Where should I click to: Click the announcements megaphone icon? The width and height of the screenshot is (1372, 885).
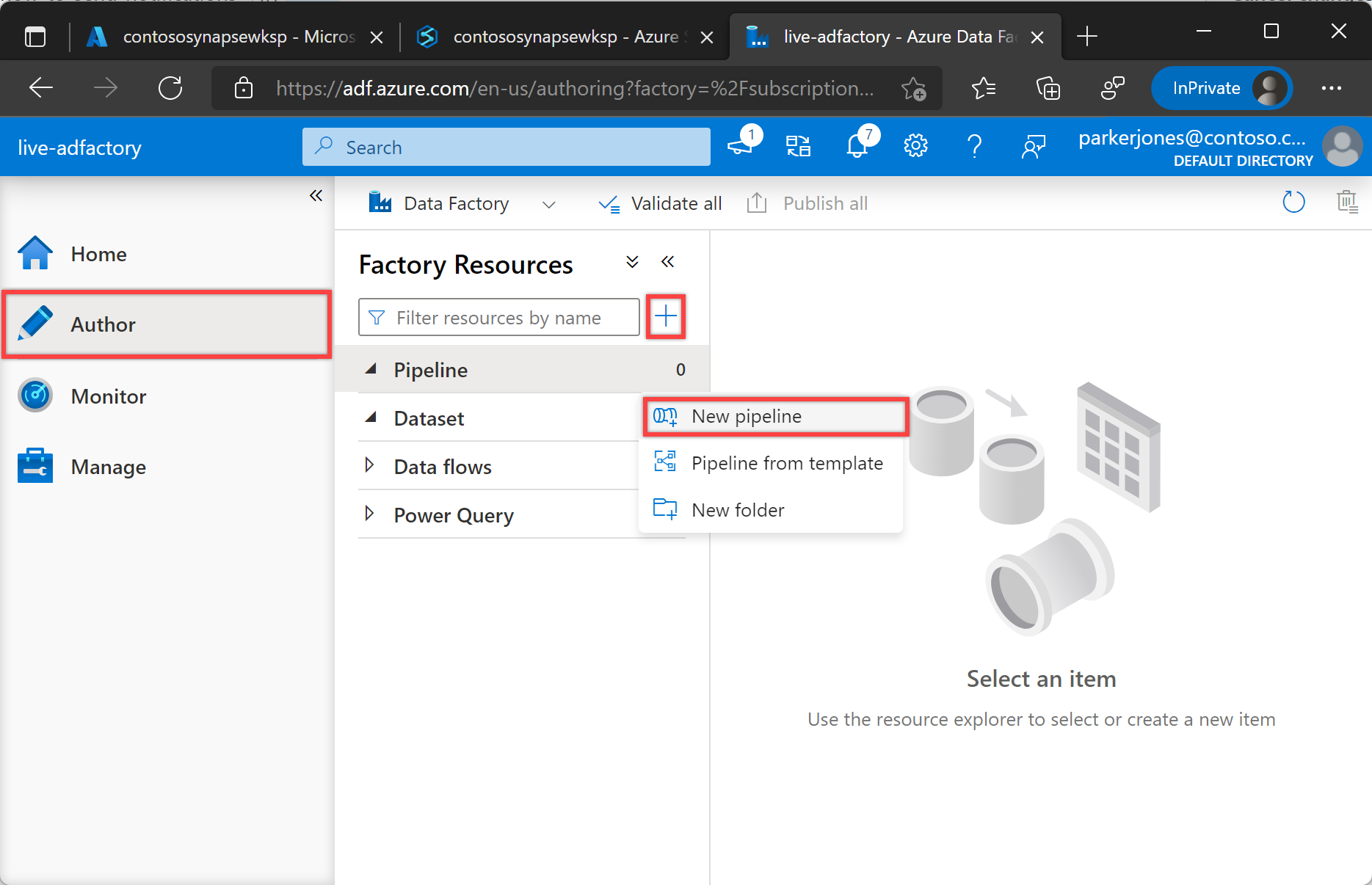(x=740, y=146)
